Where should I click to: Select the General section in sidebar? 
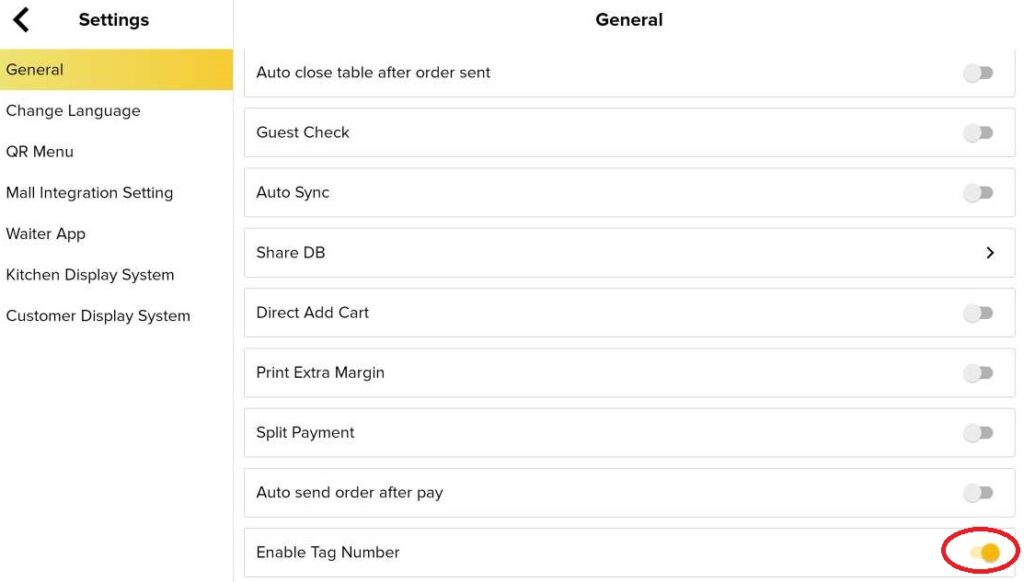(35, 69)
